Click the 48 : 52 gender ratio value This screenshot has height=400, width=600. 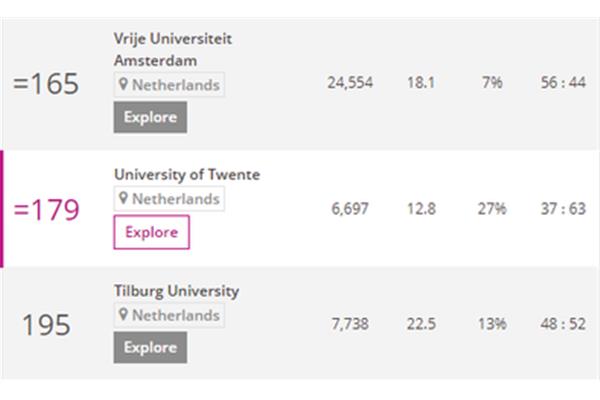pyautogui.click(x=563, y=324)
